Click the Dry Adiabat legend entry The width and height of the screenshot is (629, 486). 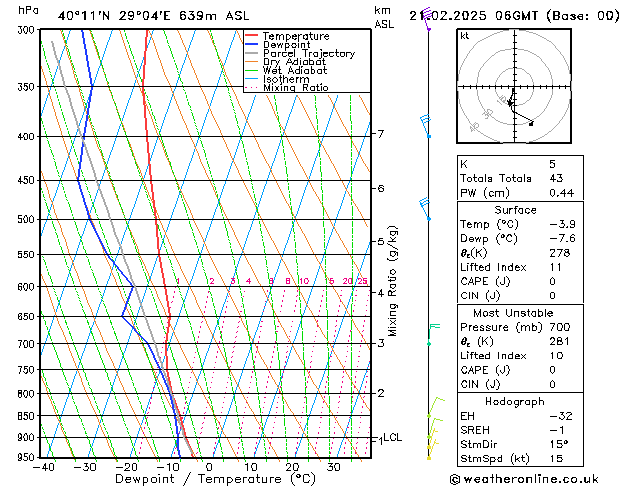click(286, 62)
